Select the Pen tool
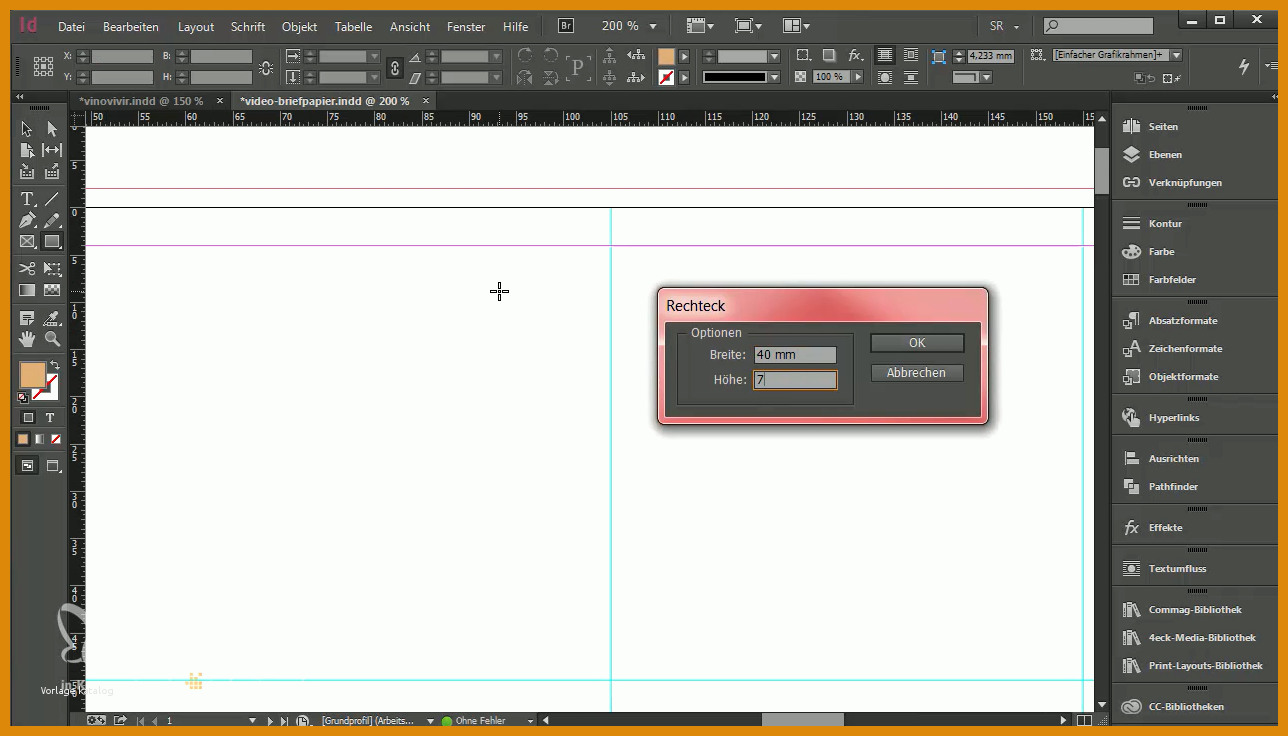Viewport: 1288px width, 736px height. tap(27, 220)
